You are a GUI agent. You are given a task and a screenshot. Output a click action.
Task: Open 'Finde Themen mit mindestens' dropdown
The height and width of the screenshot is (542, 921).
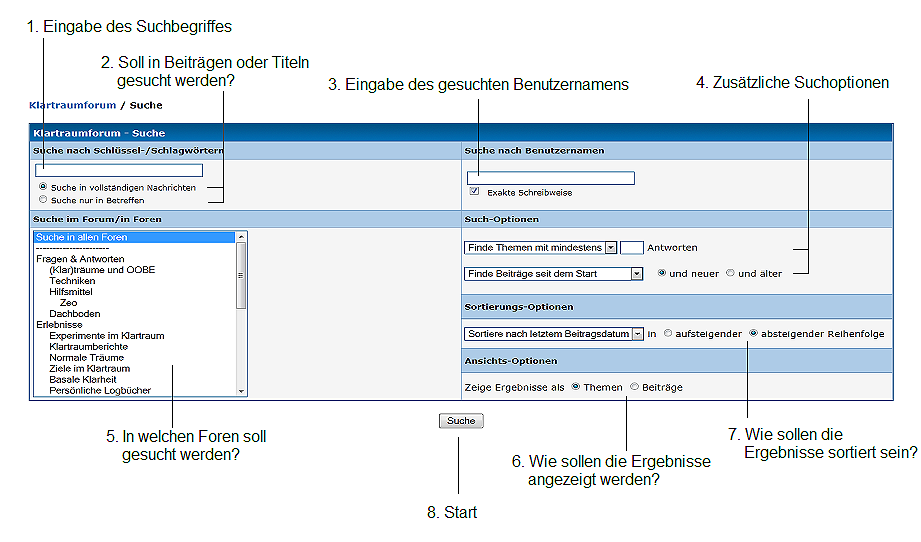point(540,247)
